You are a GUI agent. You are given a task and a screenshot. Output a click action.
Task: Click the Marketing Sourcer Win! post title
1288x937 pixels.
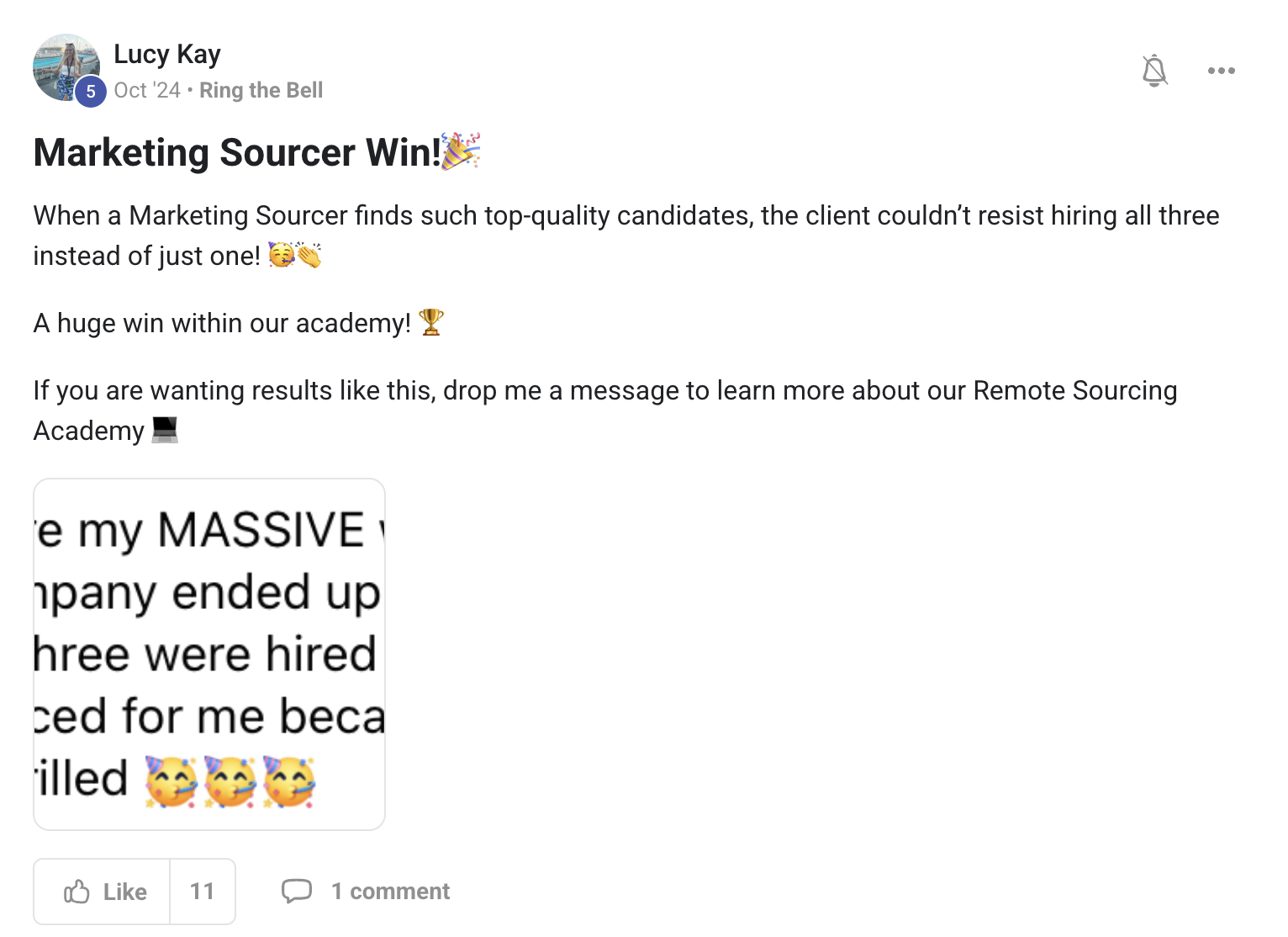coord(236,153)
